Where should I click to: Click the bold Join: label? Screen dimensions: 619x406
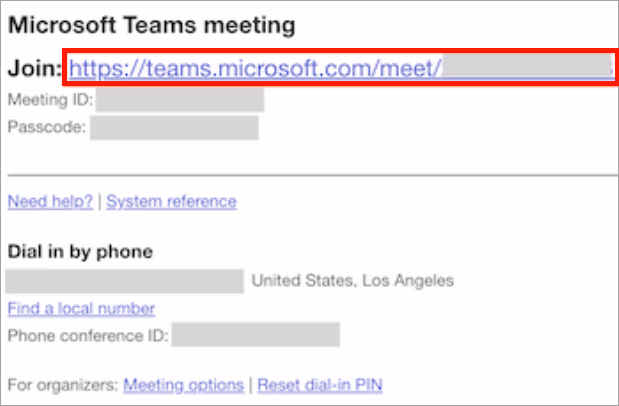[35, 69]
